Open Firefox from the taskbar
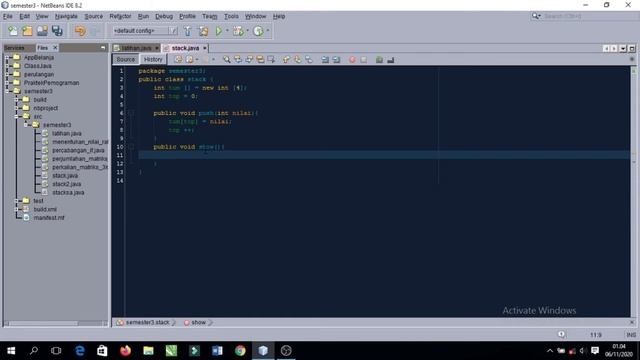 point(125,351)
